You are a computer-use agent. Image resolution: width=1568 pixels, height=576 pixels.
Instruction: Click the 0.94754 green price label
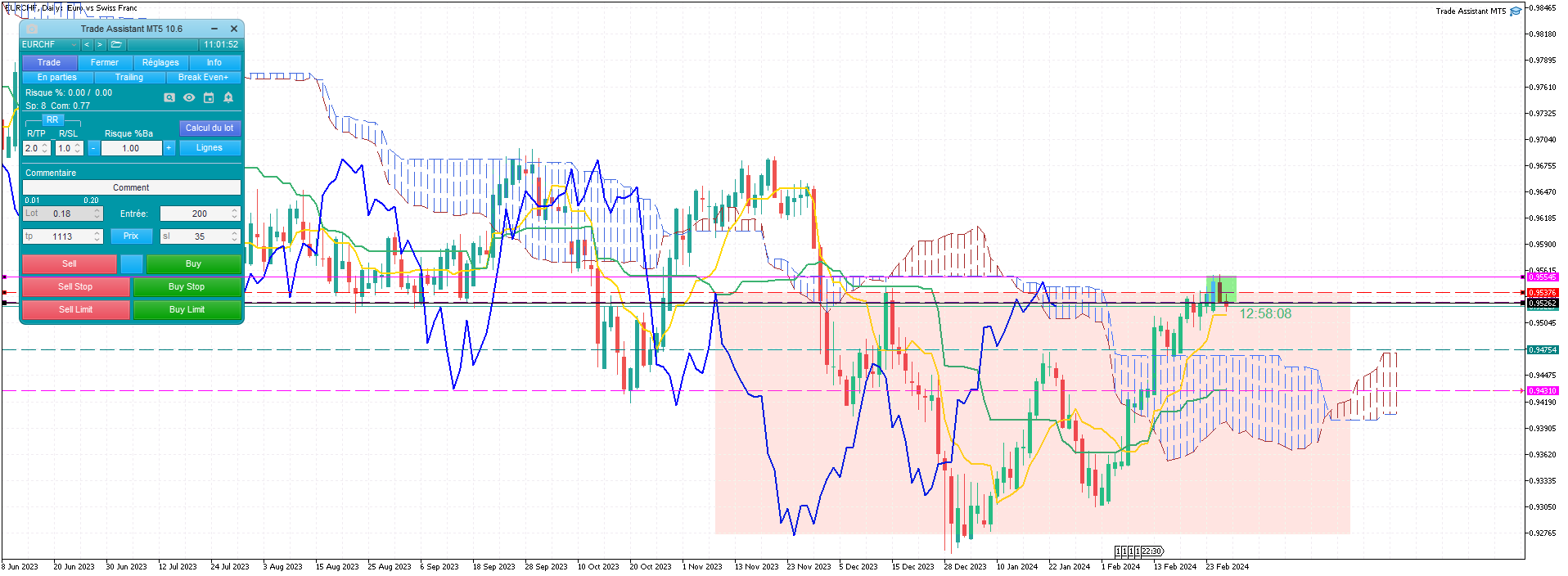(x=1542, y=350)
